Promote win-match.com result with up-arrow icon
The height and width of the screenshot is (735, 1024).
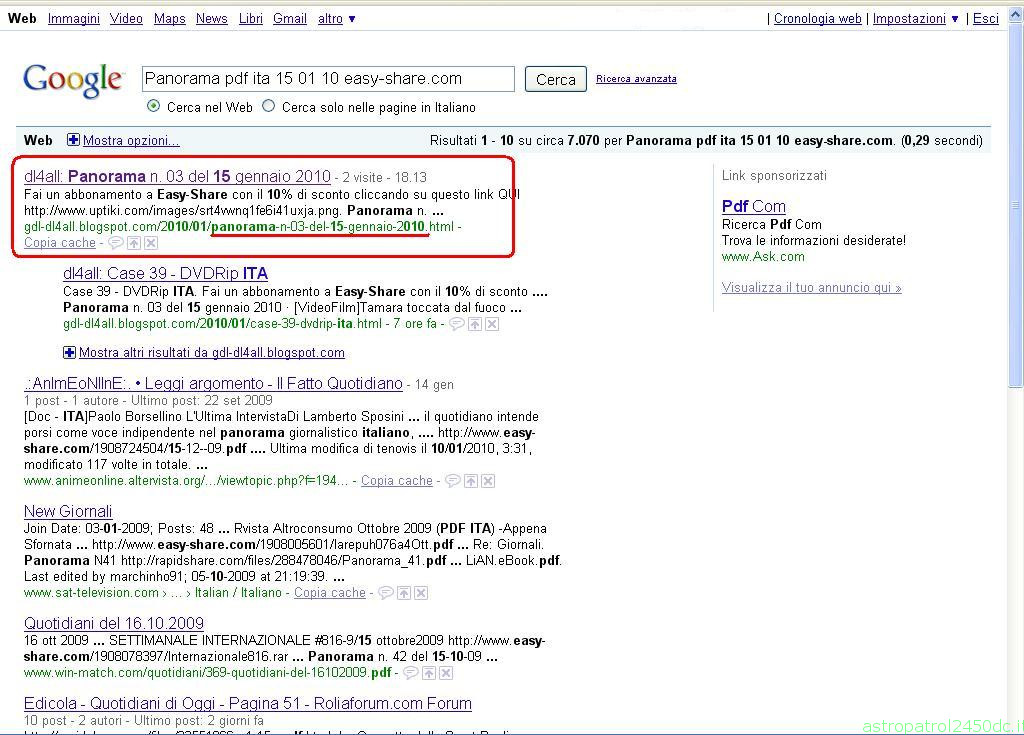[429, 673]
